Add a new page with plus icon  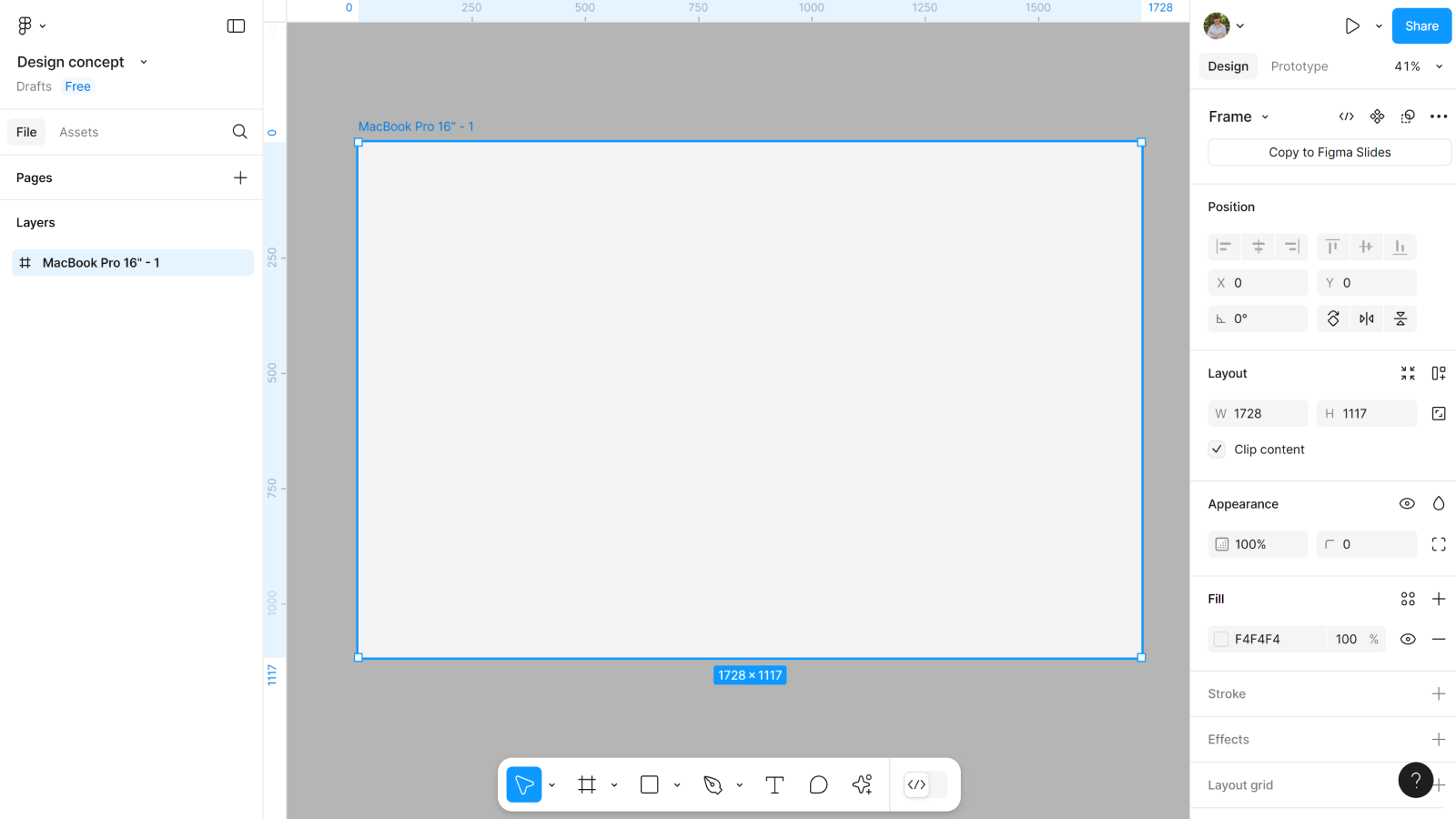click(240, 177)
